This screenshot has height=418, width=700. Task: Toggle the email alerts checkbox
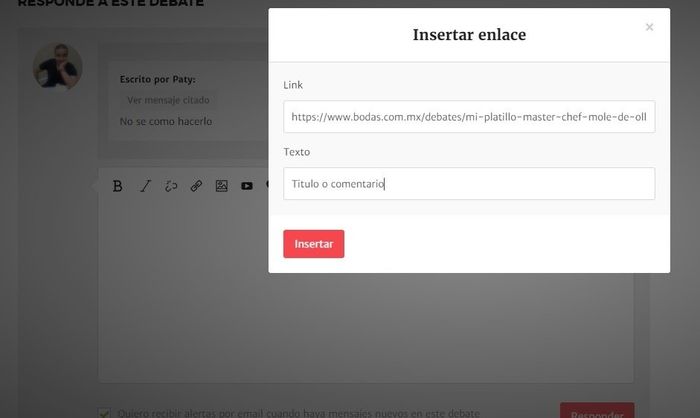(x=104, y=412)
